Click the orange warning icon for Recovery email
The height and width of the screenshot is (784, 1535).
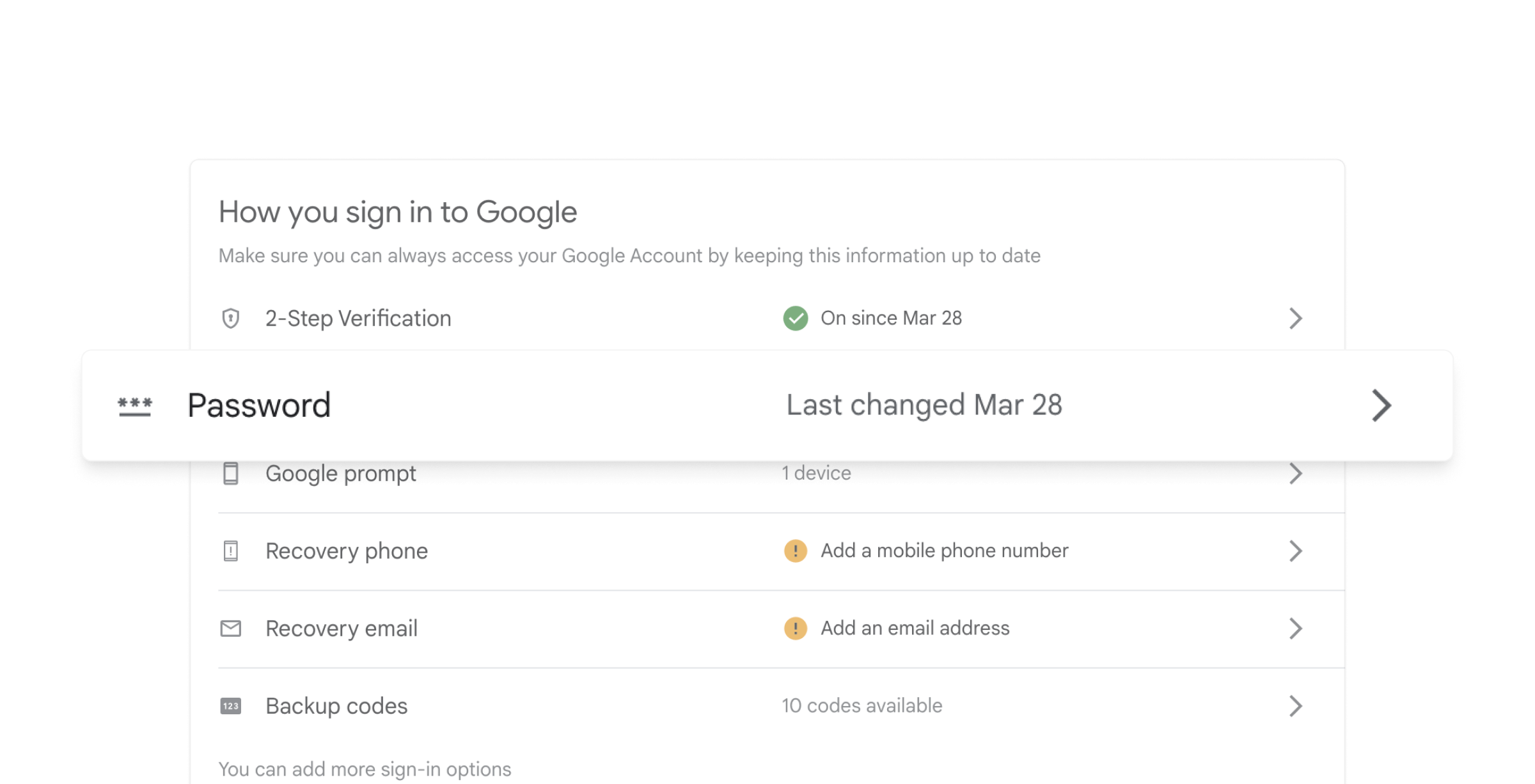[x=796, y=629]
